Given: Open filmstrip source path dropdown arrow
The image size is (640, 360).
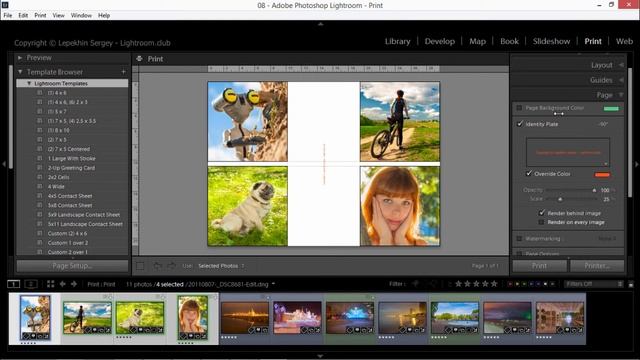Looking at the screenshot, I should point(273,284).
